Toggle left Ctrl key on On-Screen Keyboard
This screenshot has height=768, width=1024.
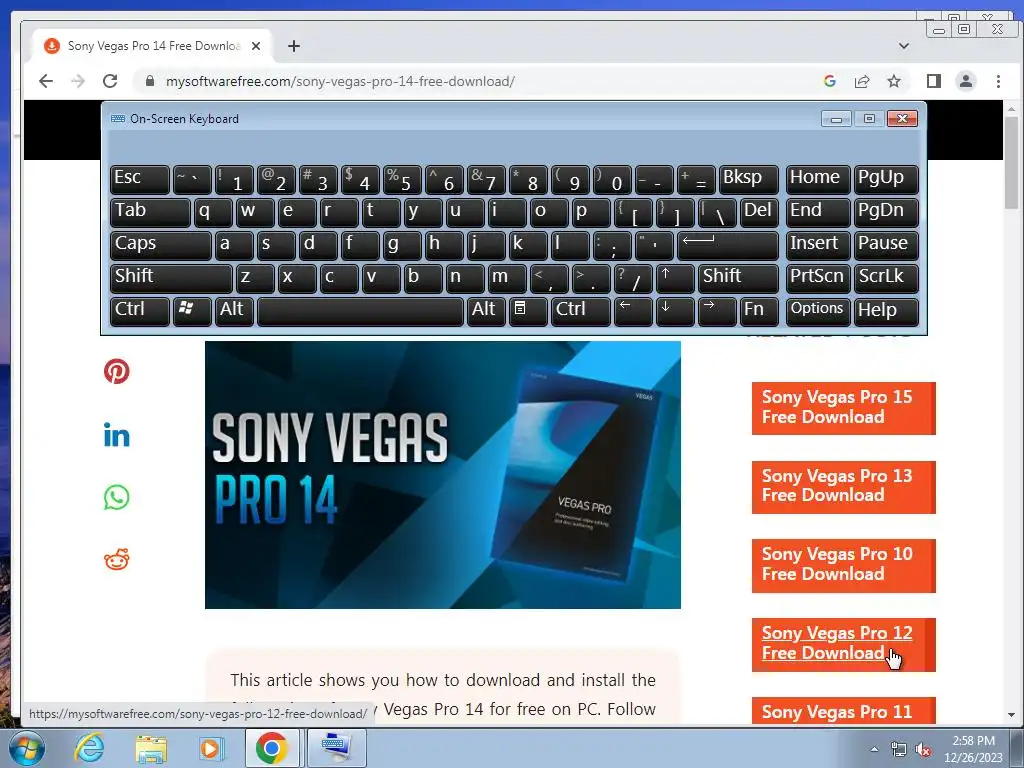pyautogui.click(x=140, y=311)
